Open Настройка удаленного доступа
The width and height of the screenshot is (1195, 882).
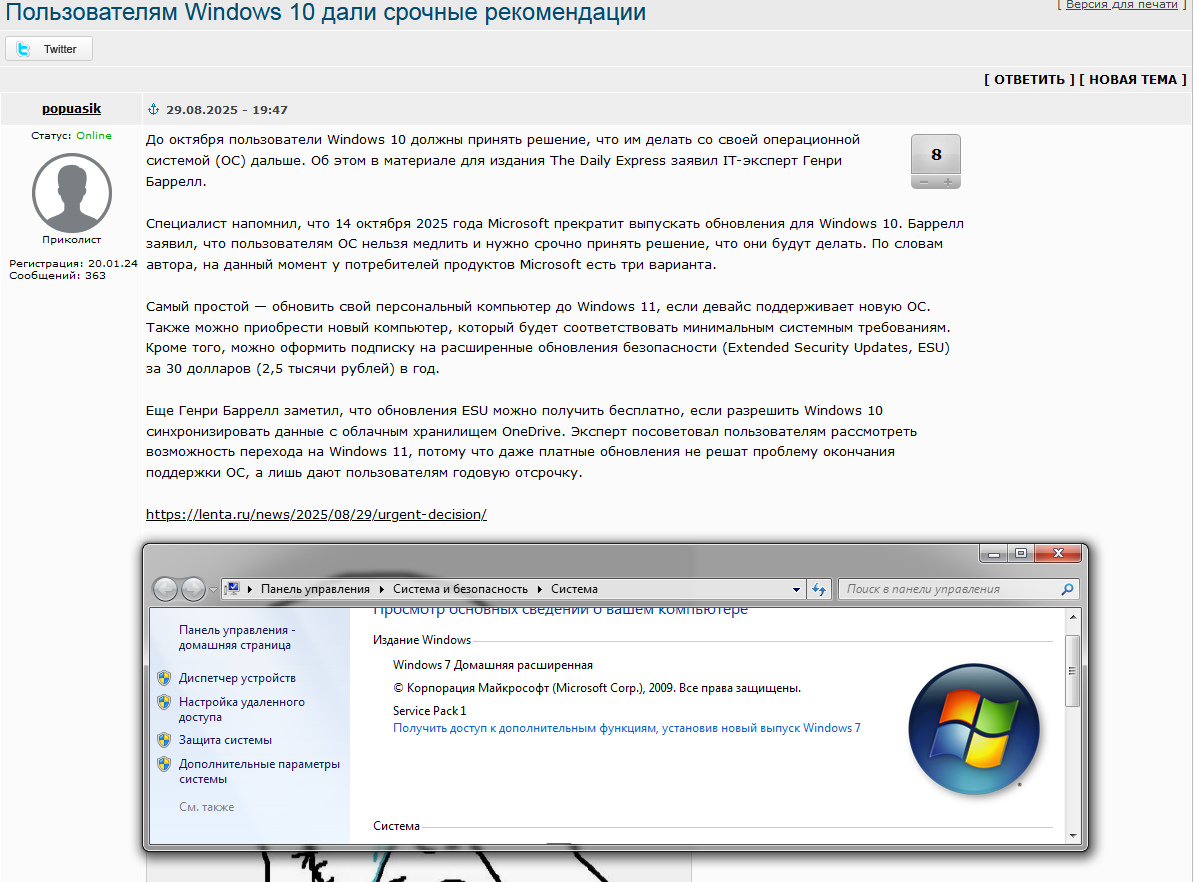(242, 709)
